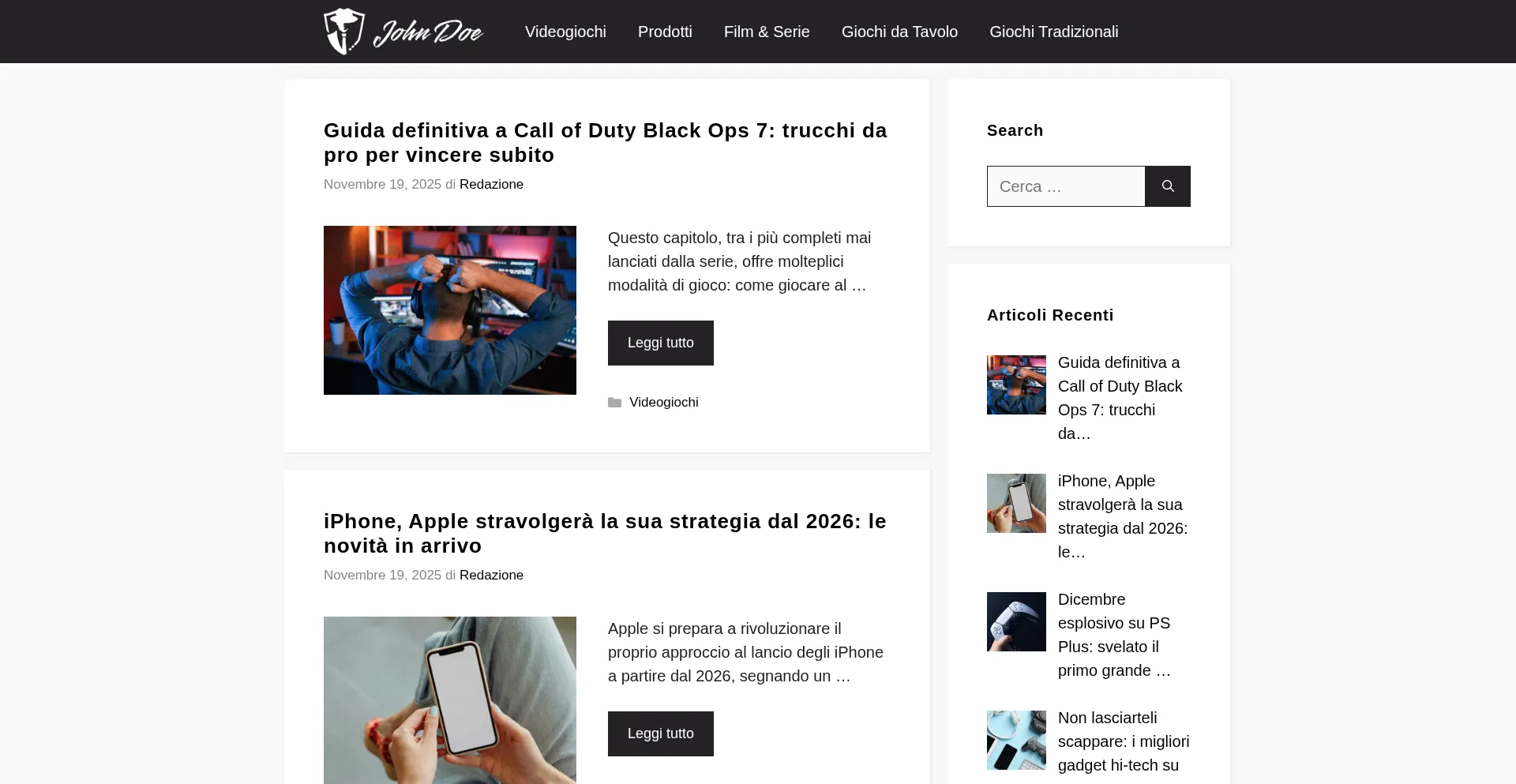Viewport: 1516px width, 784px height.
Task: Select Giochi Tradizionali in the top menu
Action: click(x=1054, y=32)
